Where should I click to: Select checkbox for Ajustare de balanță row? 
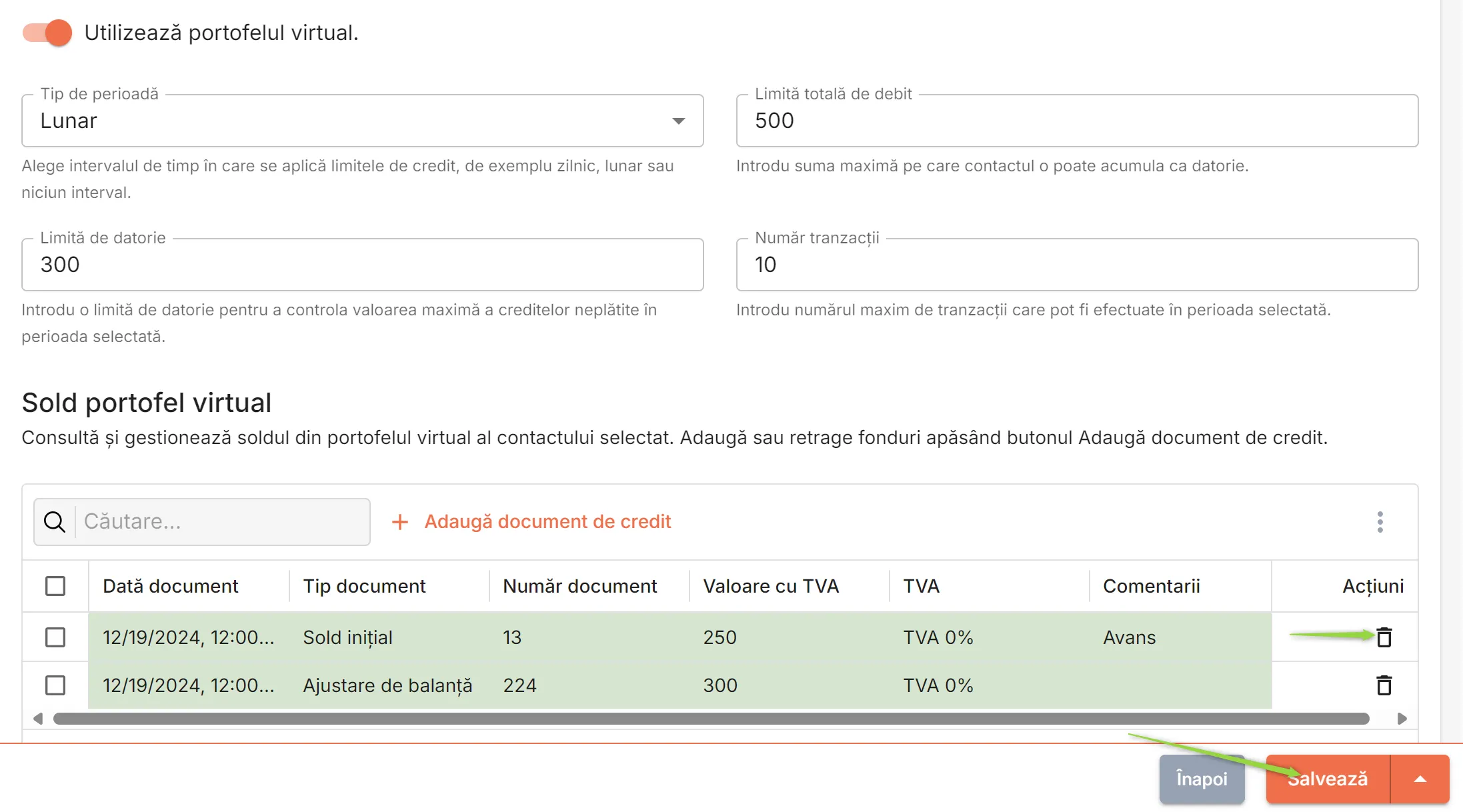pyautogui.click(x=55, y=685)
